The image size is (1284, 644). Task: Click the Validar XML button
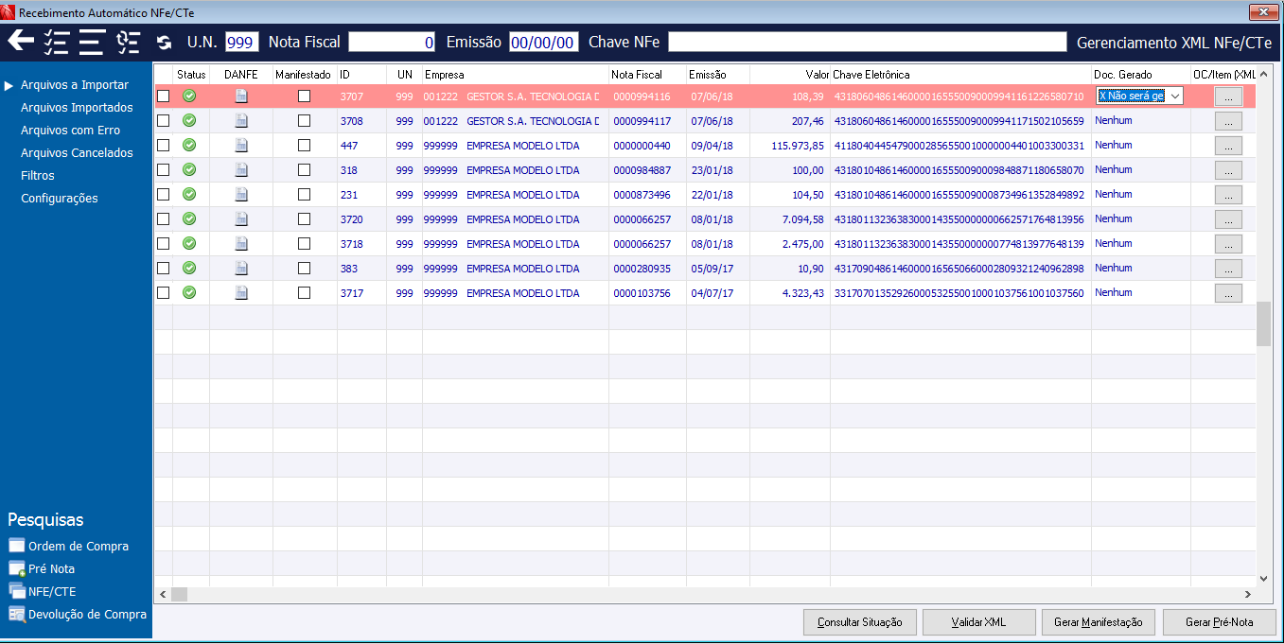[978, 622]
